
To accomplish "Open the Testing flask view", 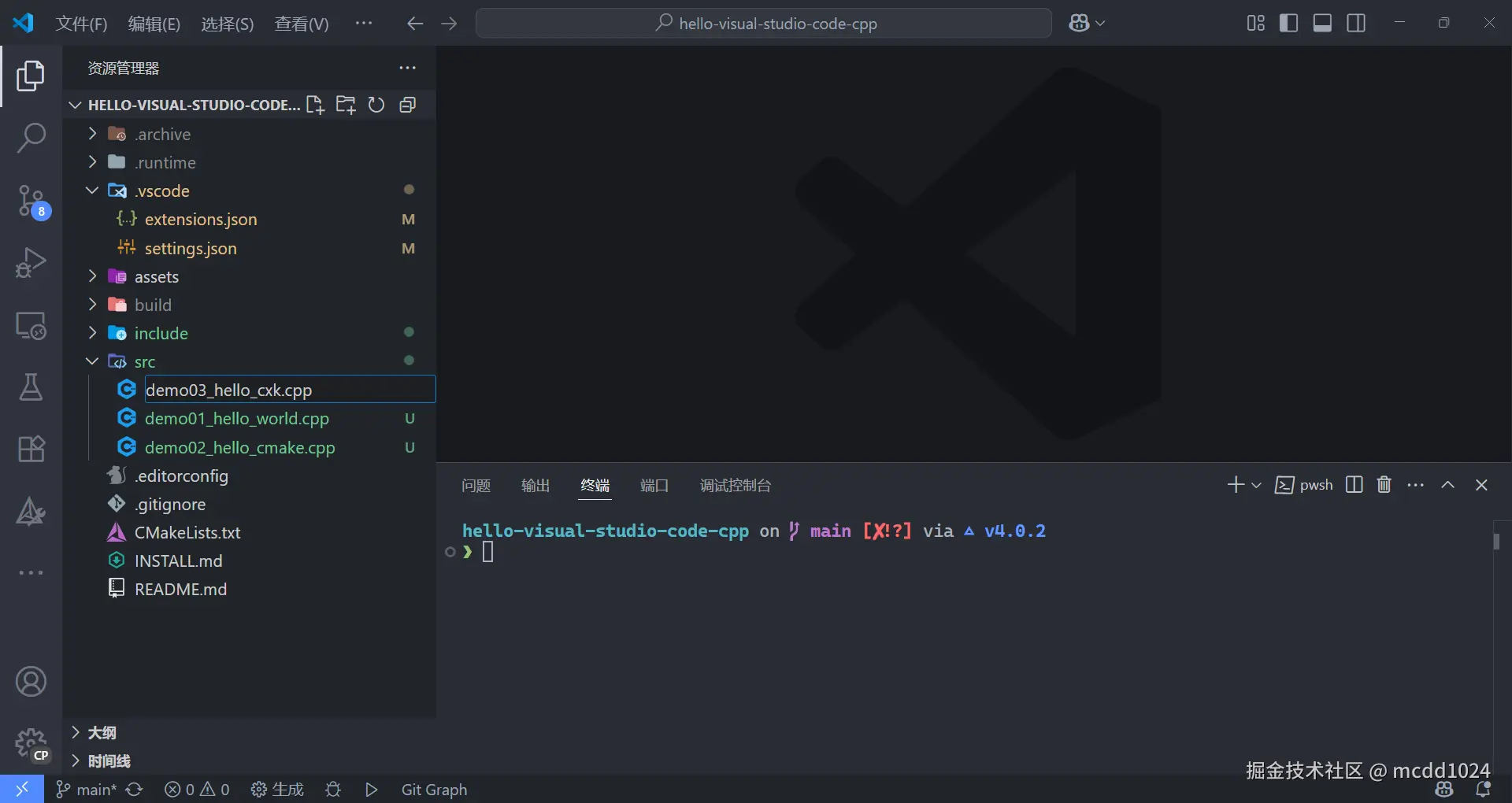I will (31, 387).
